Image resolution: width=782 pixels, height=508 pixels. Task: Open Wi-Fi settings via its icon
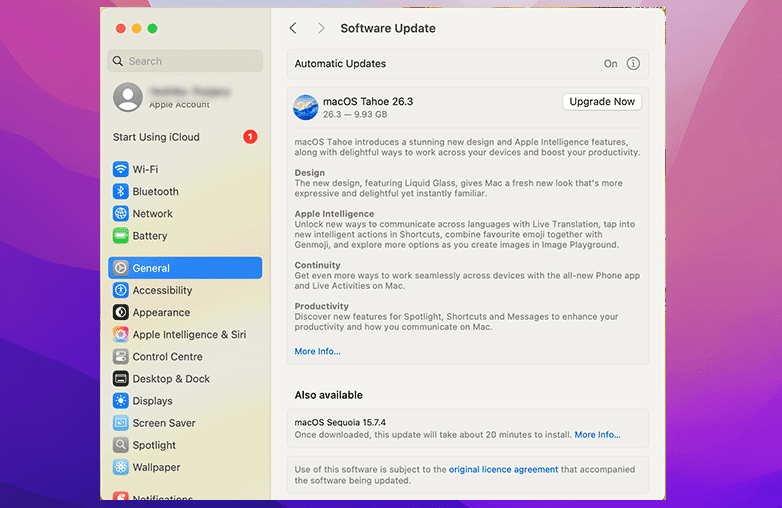[x=121, y=169]
